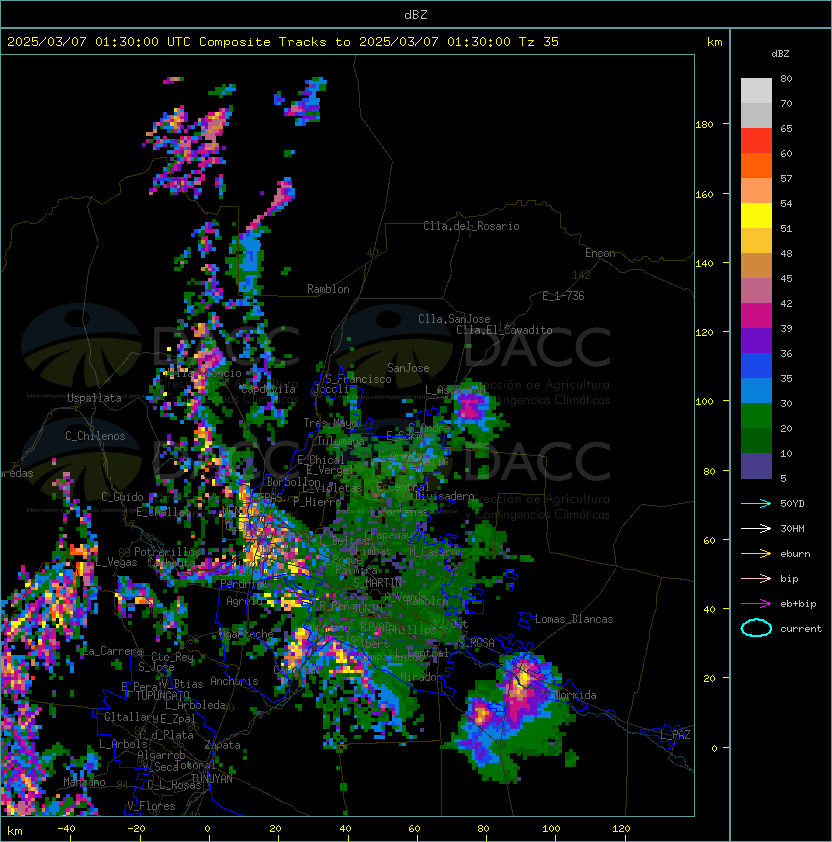Click the 100 km vertical axis tick

[704, 402]
